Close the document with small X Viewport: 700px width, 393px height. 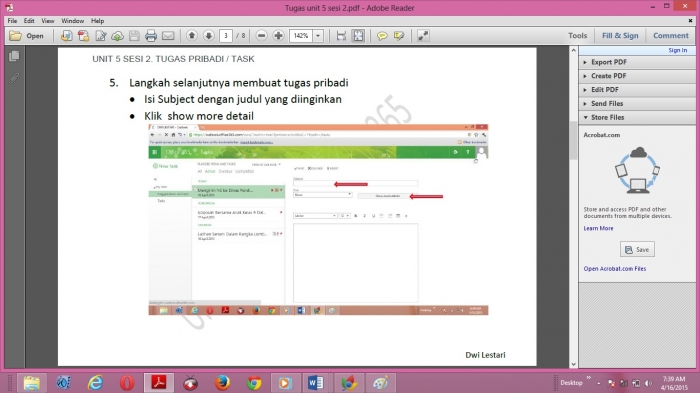(690, 21)
